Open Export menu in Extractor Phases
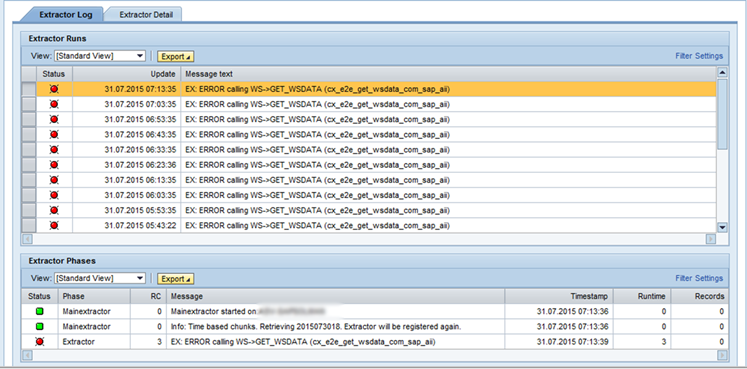The image size is (747, 369). point(175,279)
